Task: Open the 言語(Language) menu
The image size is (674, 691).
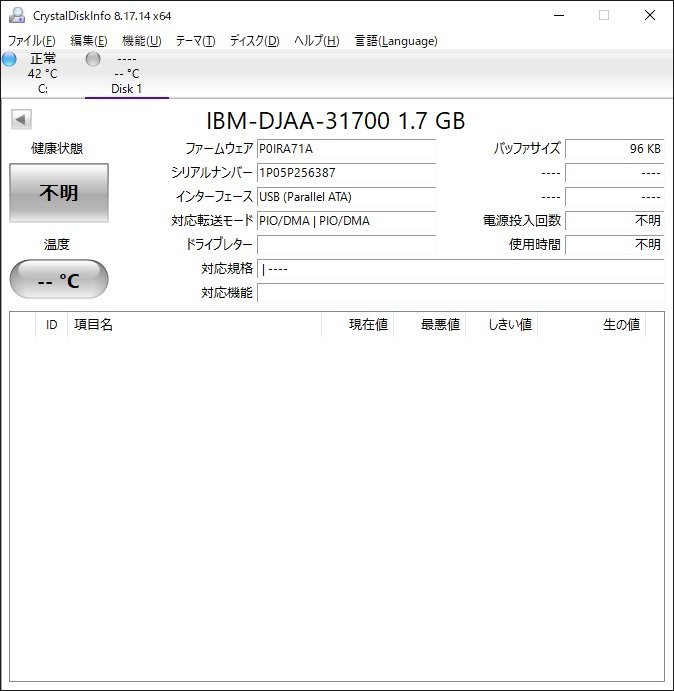Action: coord(396,41)
